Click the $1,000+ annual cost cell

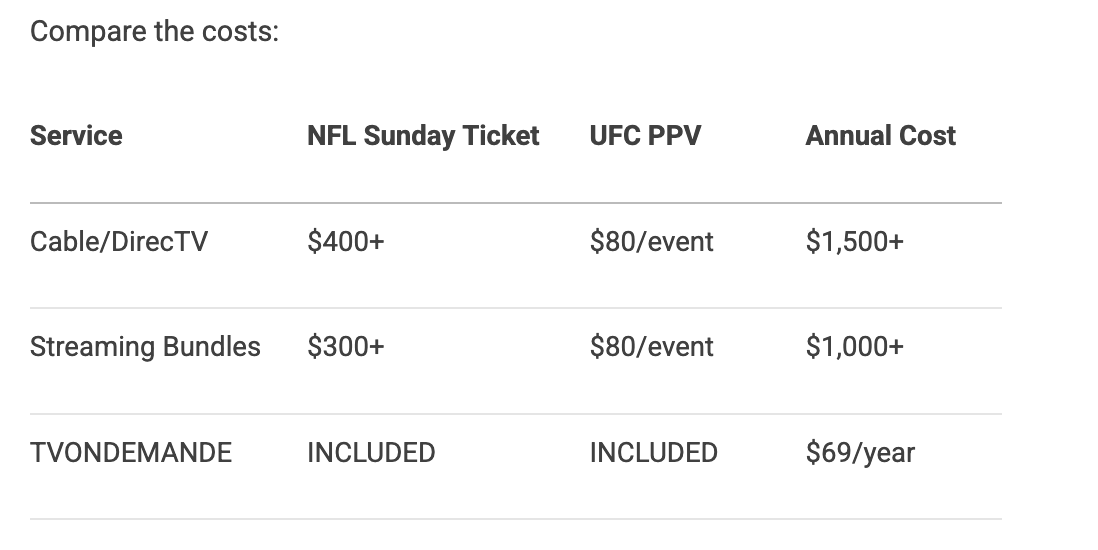854,347
